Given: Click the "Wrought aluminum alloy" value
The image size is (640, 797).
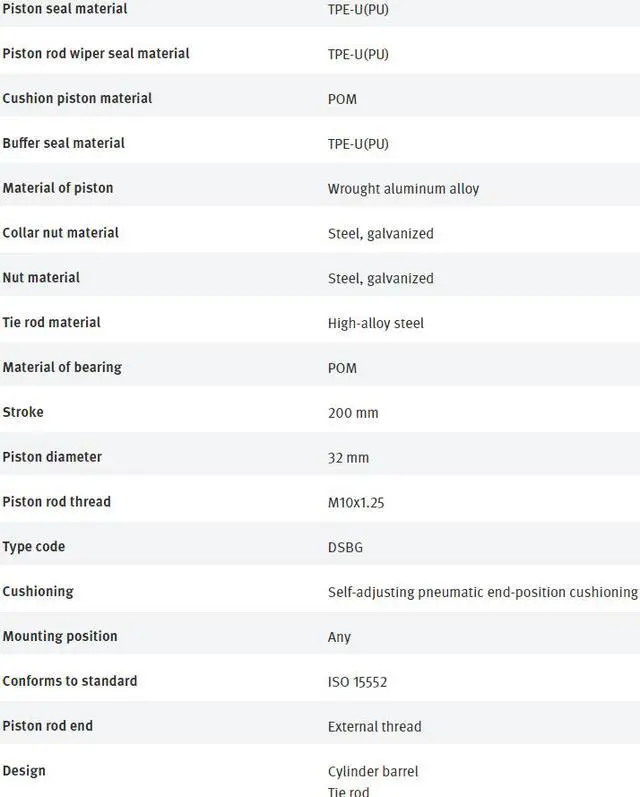Looking at the screenshot, I should 403,189.
